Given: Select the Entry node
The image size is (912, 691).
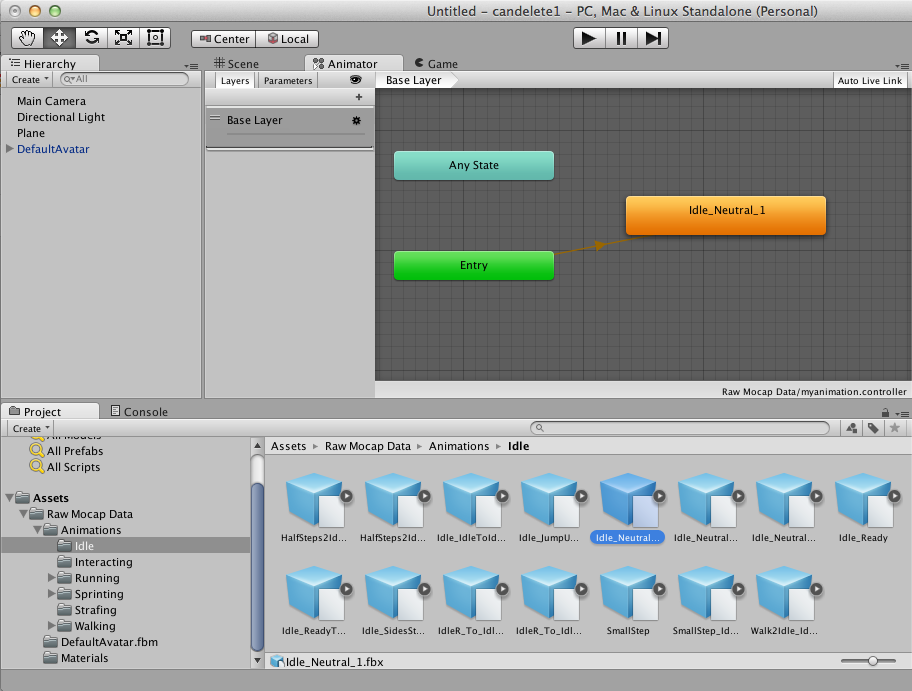Looking at the screenshot, I should (x=474, y=265).
